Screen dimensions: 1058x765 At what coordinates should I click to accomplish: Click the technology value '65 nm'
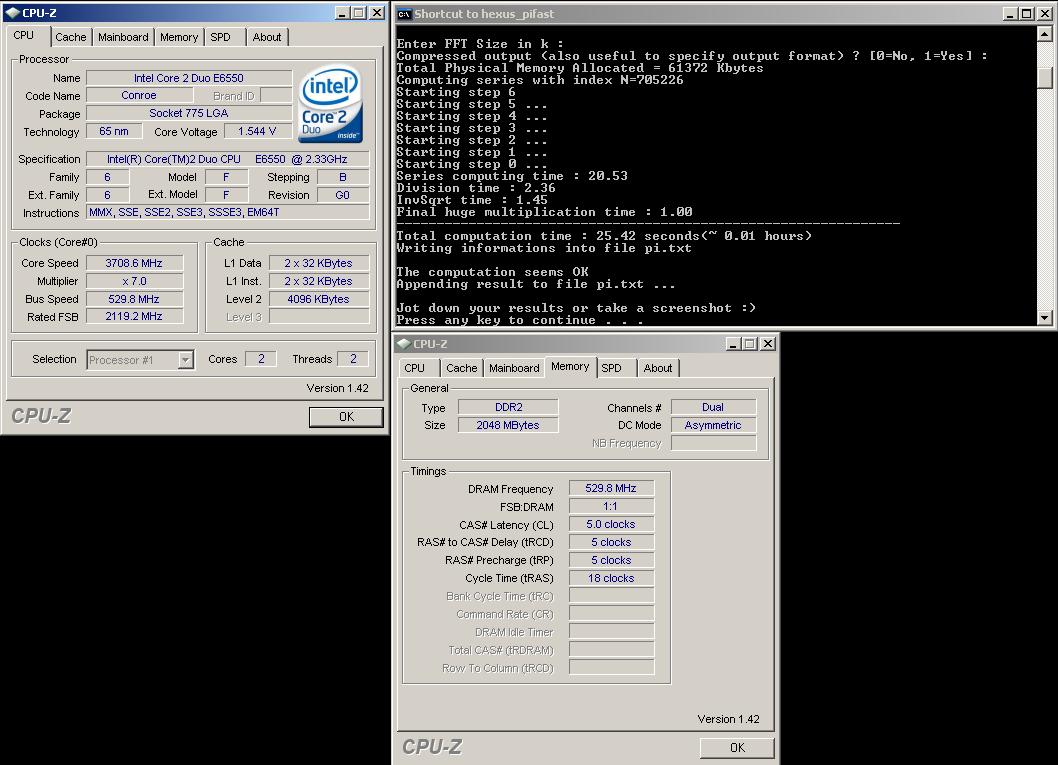coord(114,131)
